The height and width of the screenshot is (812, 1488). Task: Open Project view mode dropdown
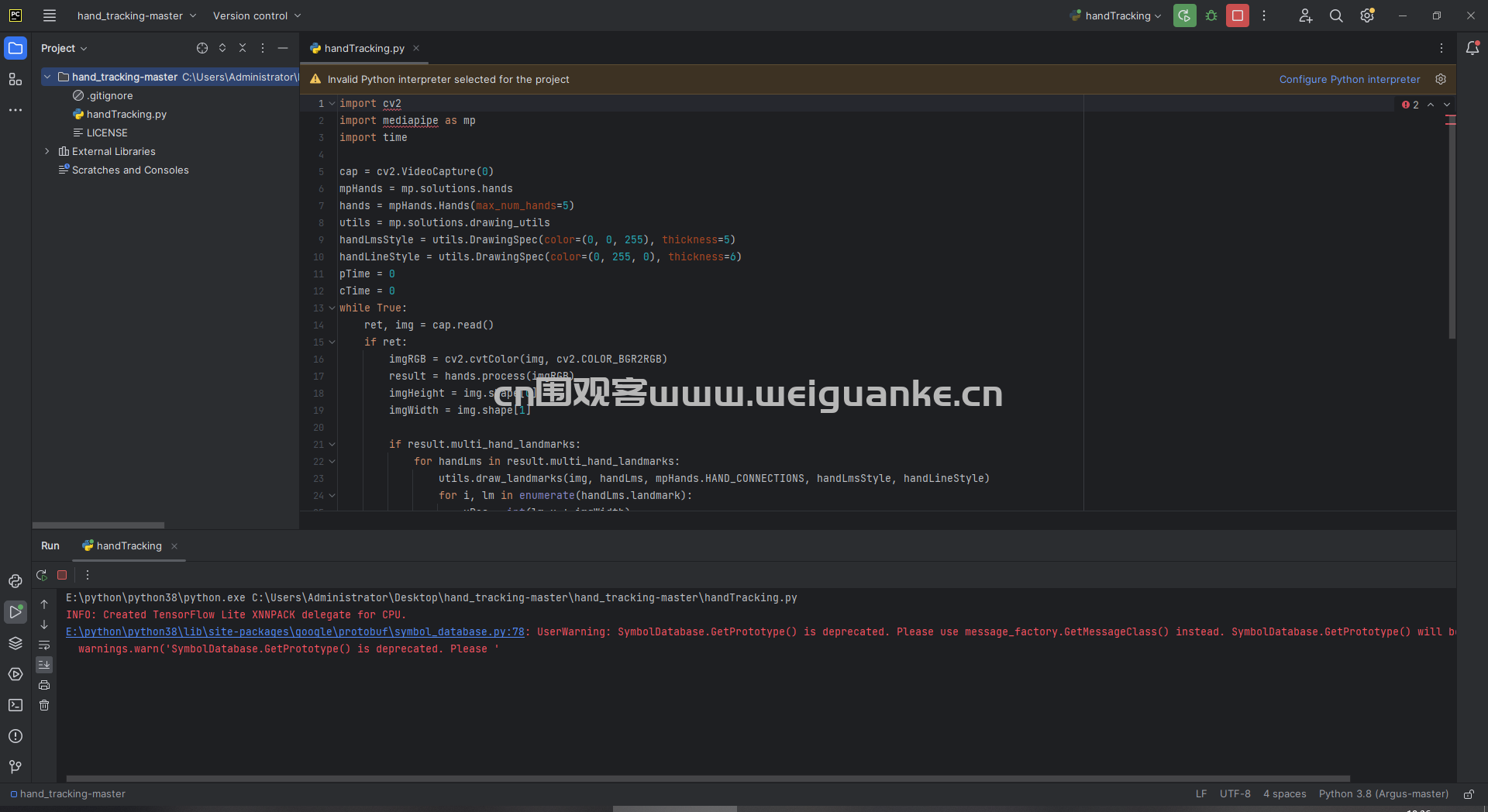coord(64,48)
